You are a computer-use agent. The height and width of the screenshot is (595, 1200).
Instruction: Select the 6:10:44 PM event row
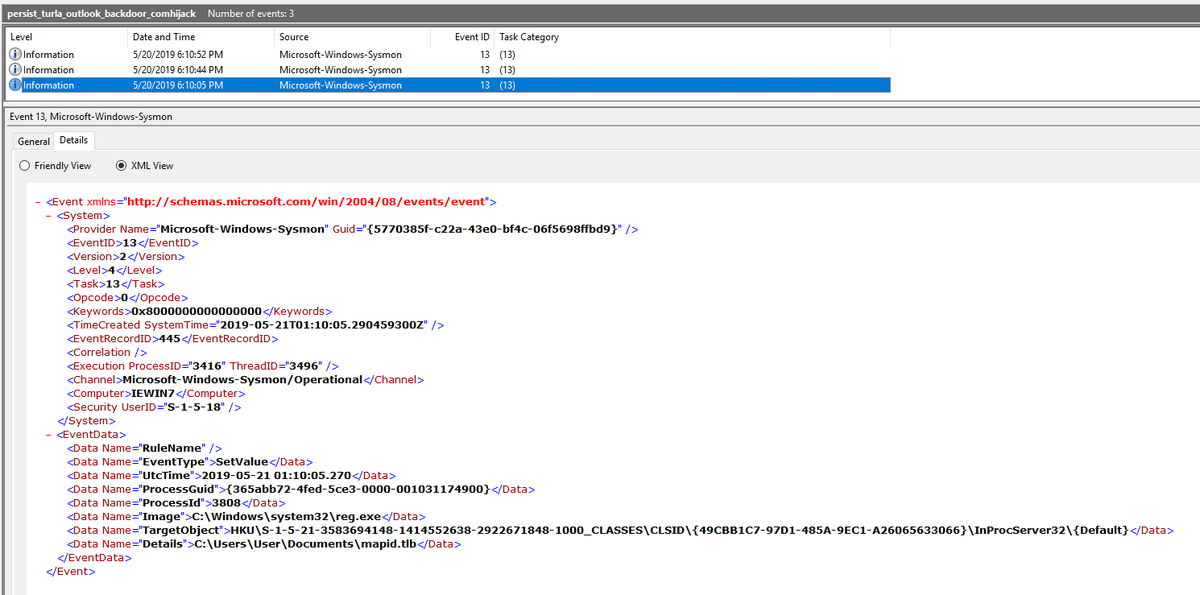pos(447,70)
